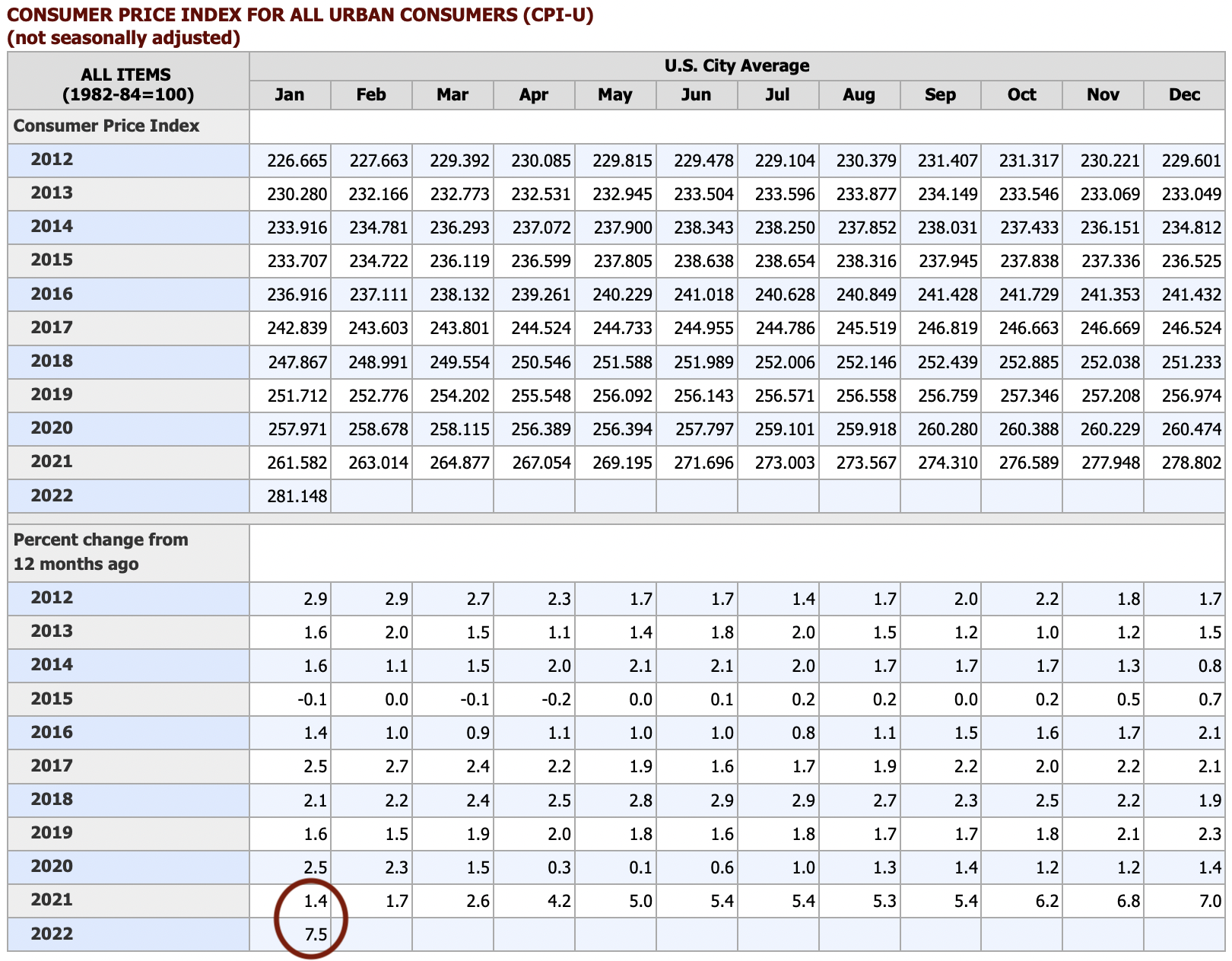The image size is (1232, 961).
Task: Click the September 2014 index value 238.031
Action: click(x=948, y=228)
